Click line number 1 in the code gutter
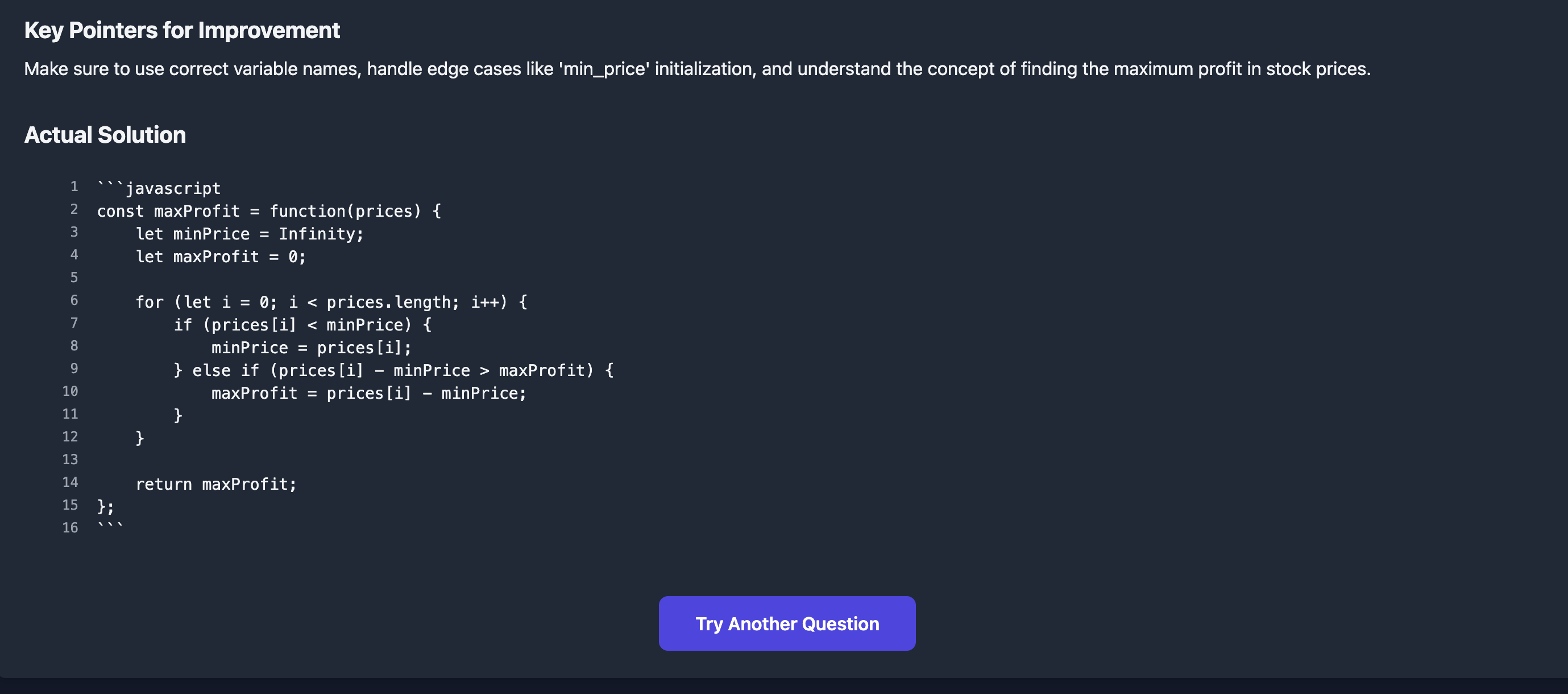This screenshot has width=1568, height=694. (74, 187)
